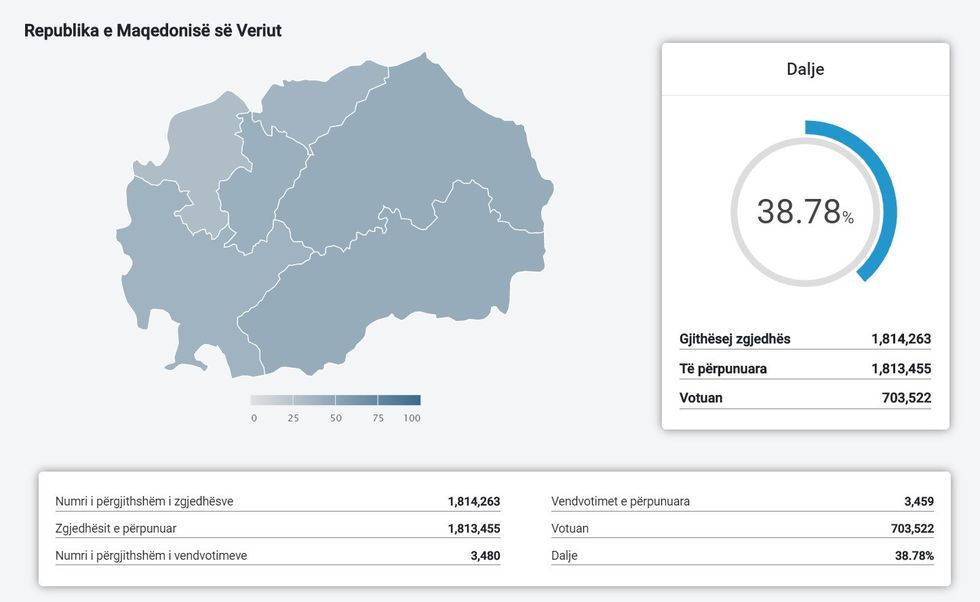The width and height of the screenshot is (980, 602).
Task: Click the Republika e Maqedonisë së Veriut heading
Action: tap(153, 31)
